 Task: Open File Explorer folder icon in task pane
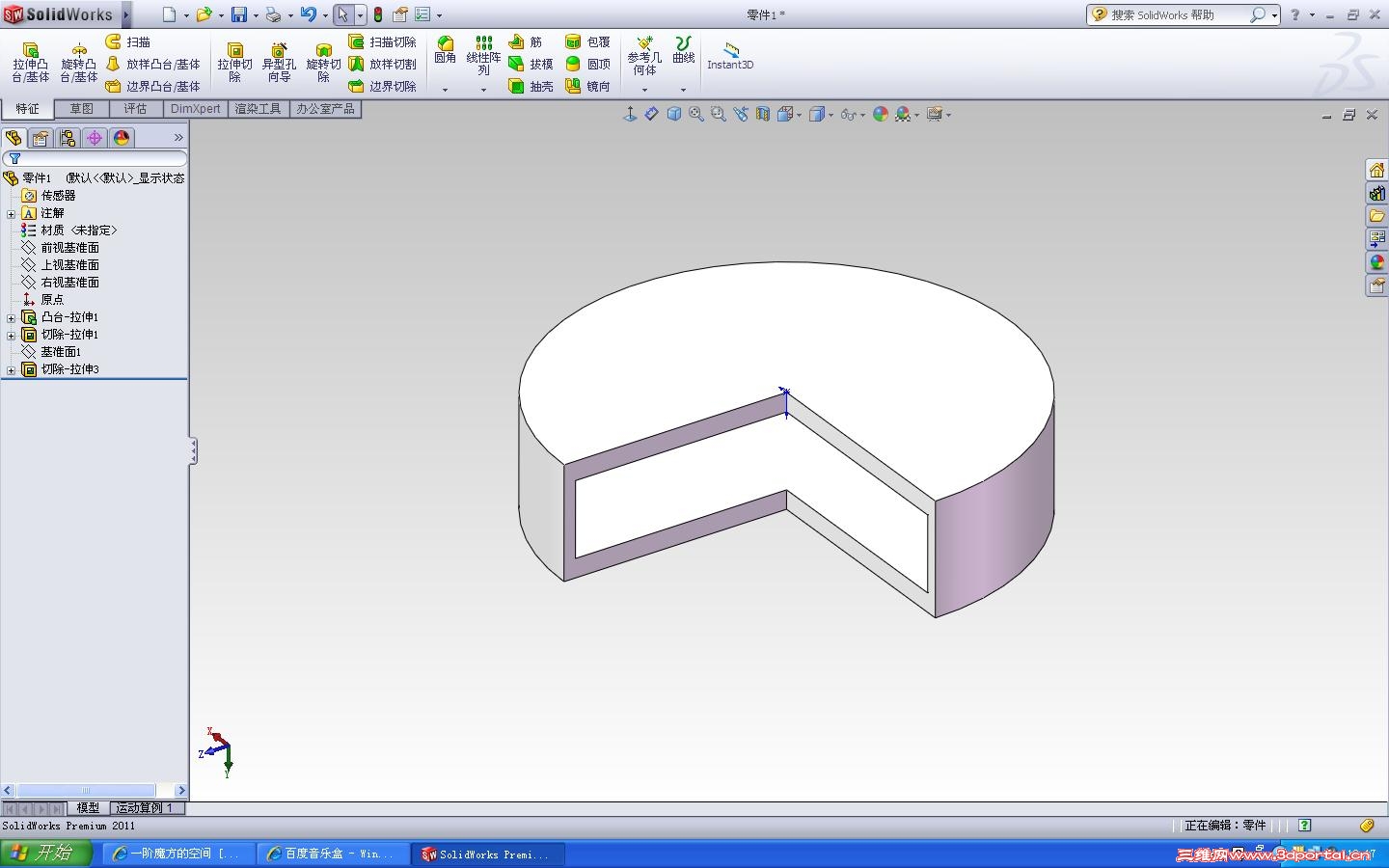point(1376,216)
